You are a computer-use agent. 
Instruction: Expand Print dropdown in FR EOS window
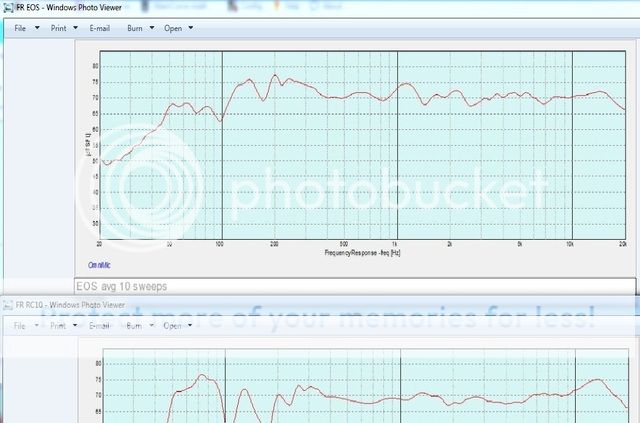point(65,27)
